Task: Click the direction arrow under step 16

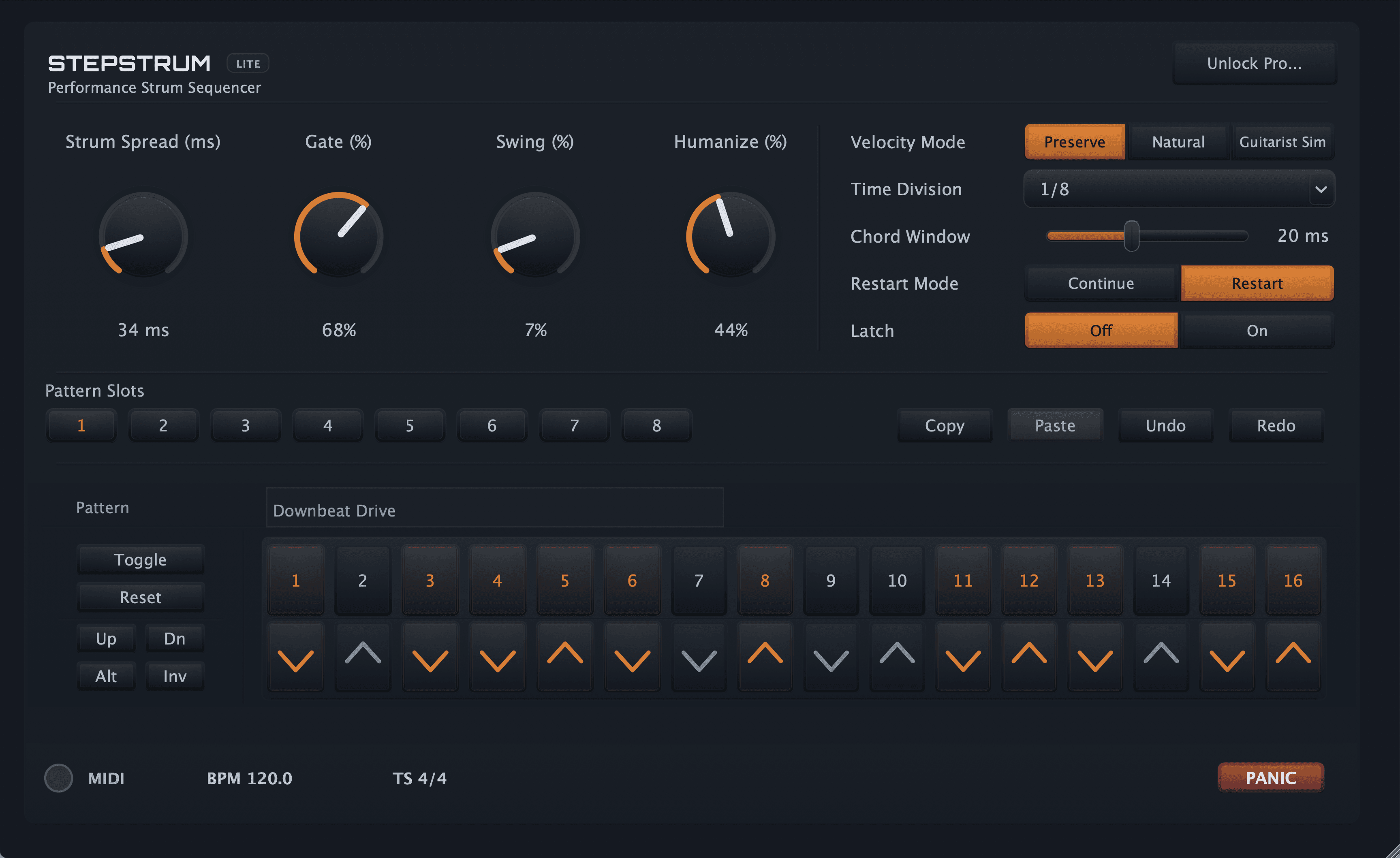Action: pos(1293,657)
